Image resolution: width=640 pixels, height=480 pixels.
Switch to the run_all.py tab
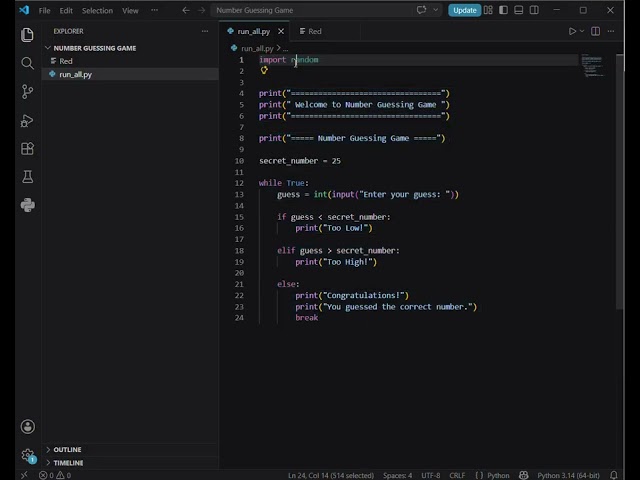253,31
